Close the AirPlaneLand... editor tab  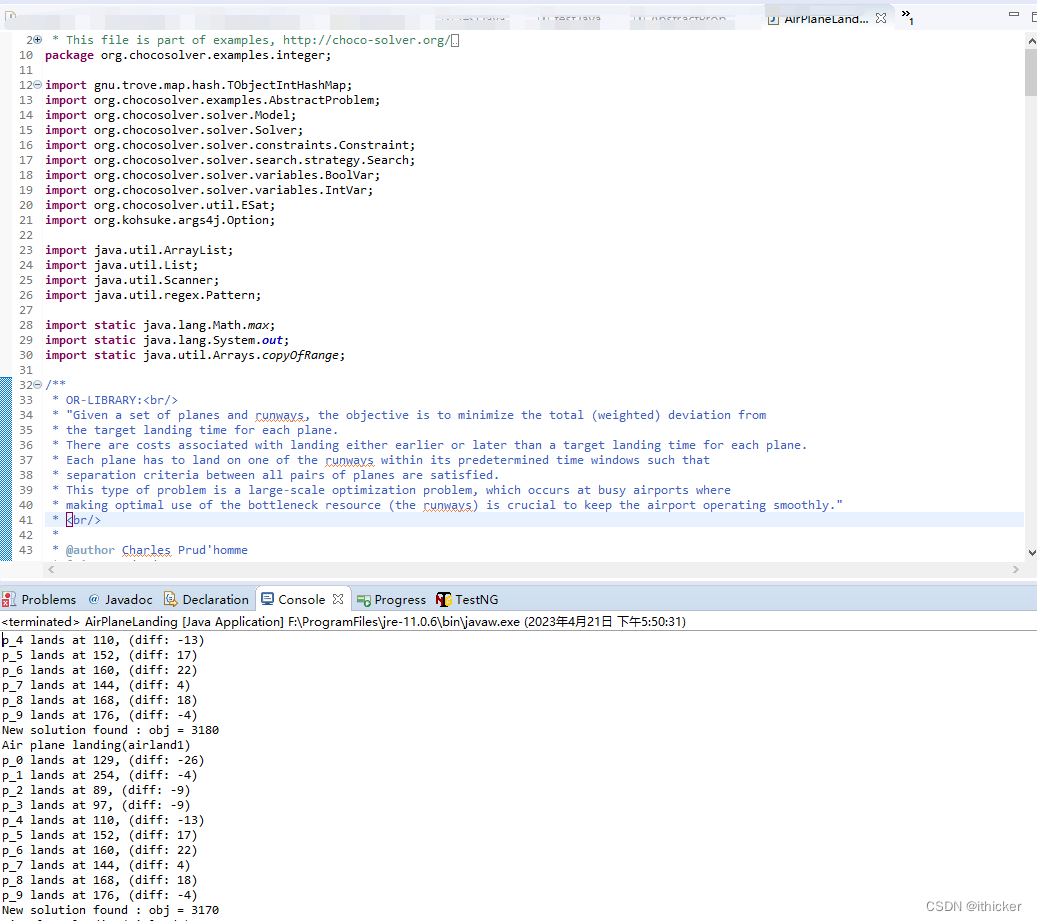click(881, 19)
